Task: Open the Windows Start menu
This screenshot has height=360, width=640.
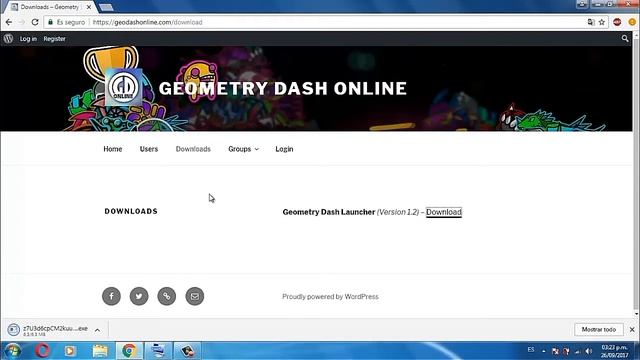Action: tap(13, 351)
